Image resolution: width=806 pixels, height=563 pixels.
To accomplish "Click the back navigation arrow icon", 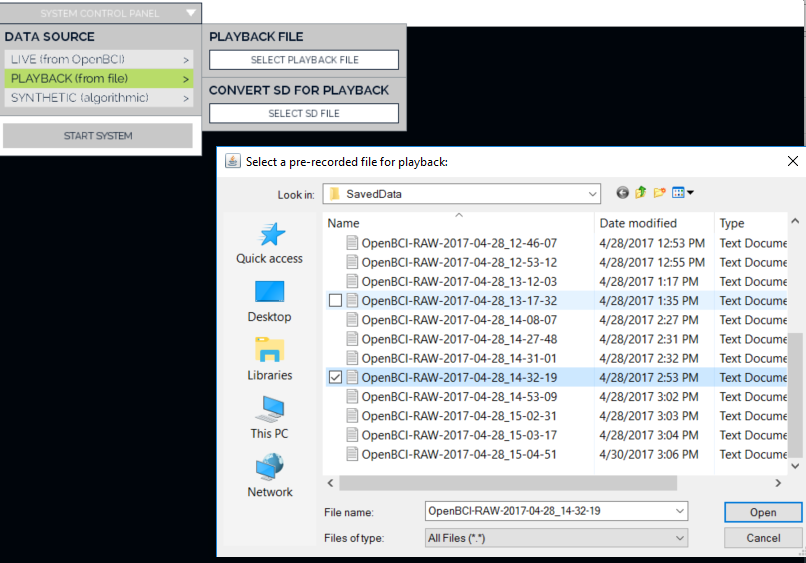I will pyautogui.click(x=623, y=193).
